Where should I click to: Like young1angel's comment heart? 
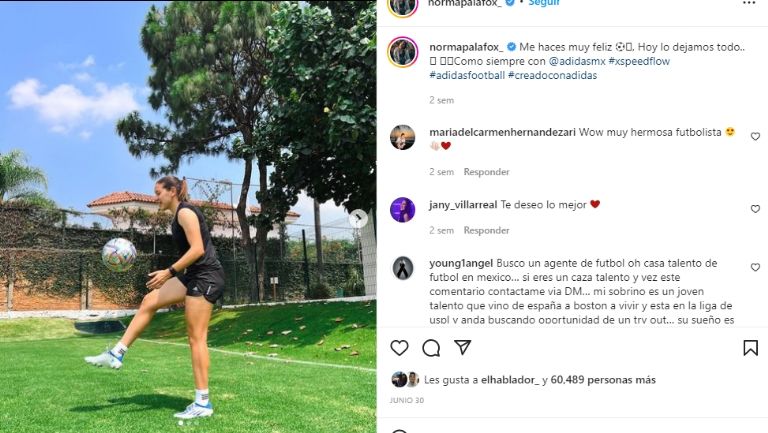755,267
